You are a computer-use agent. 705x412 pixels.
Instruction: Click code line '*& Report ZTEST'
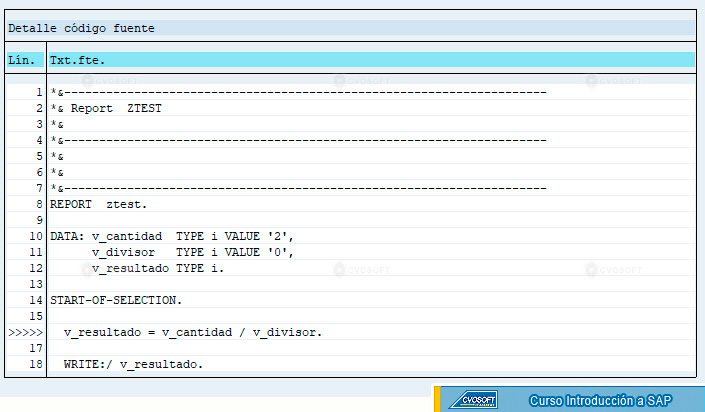point(106,108)
